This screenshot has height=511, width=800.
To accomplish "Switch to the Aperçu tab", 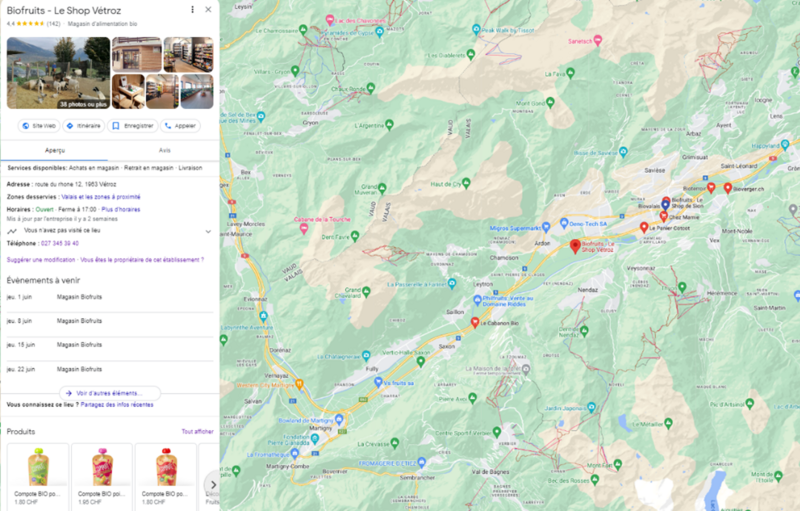I will point(55,150).
